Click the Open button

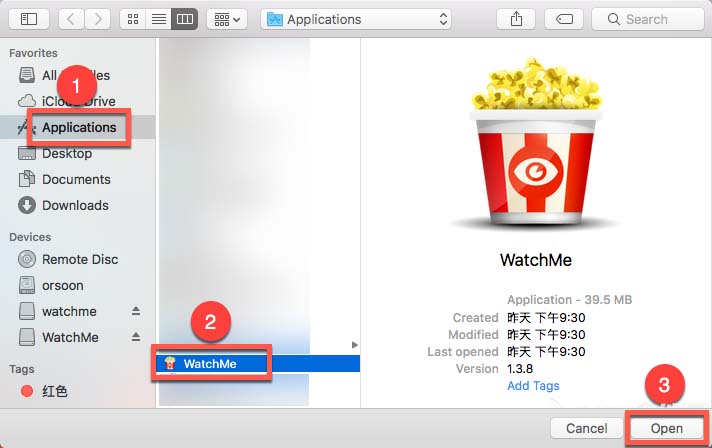click(667, 428)
